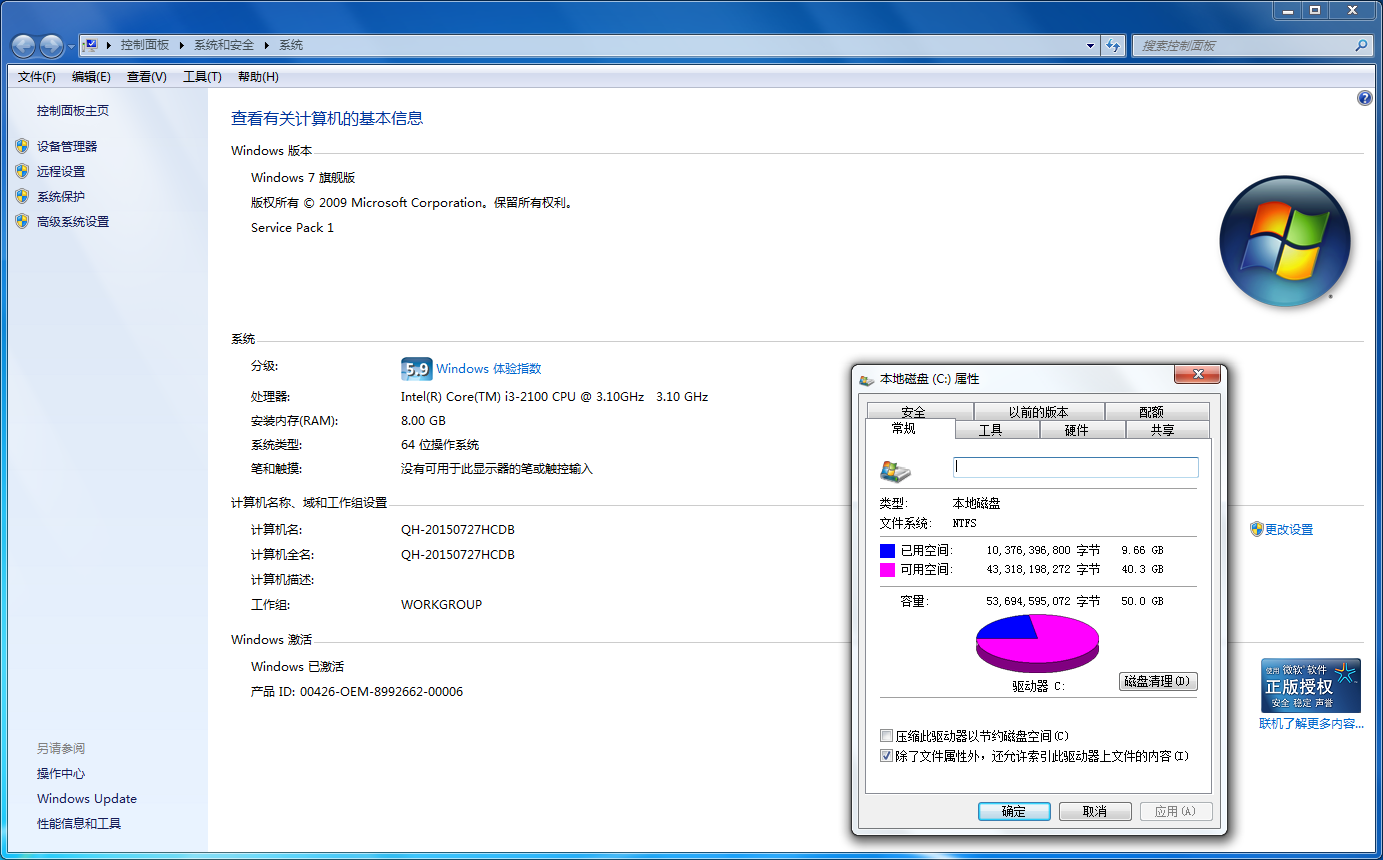This screenshot has height=860, width=1383.
Task: Click the blue 已用空间 color swatch
Action: 887,550
